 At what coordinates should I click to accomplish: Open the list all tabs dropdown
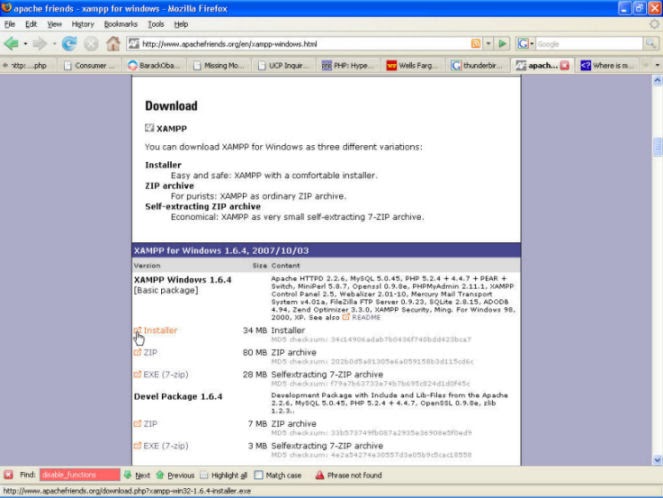click(x=657, y=65)
